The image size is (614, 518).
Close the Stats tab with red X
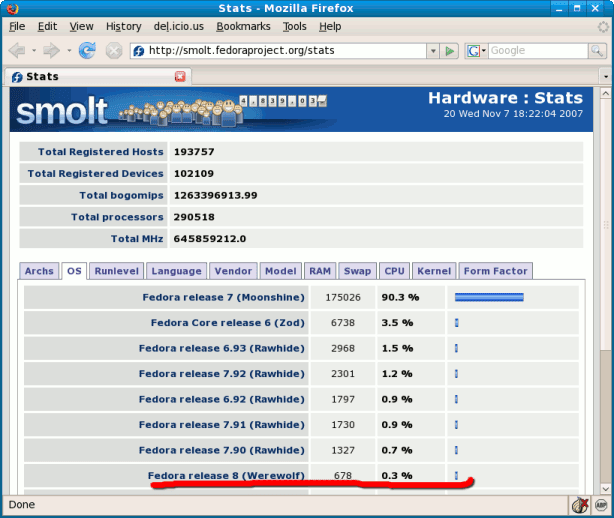click(180, 76)
